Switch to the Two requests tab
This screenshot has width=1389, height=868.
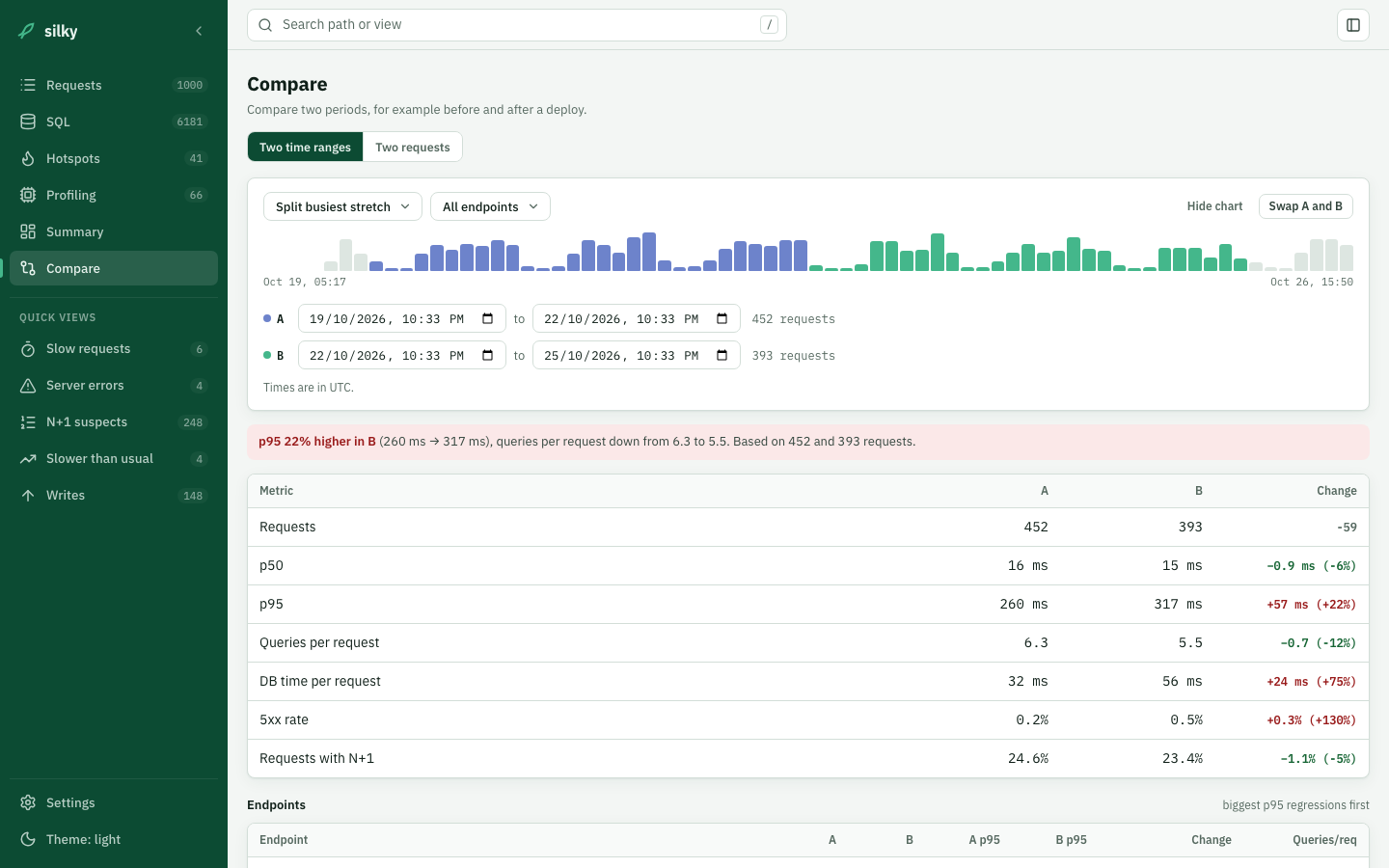[x=413, y=147]
